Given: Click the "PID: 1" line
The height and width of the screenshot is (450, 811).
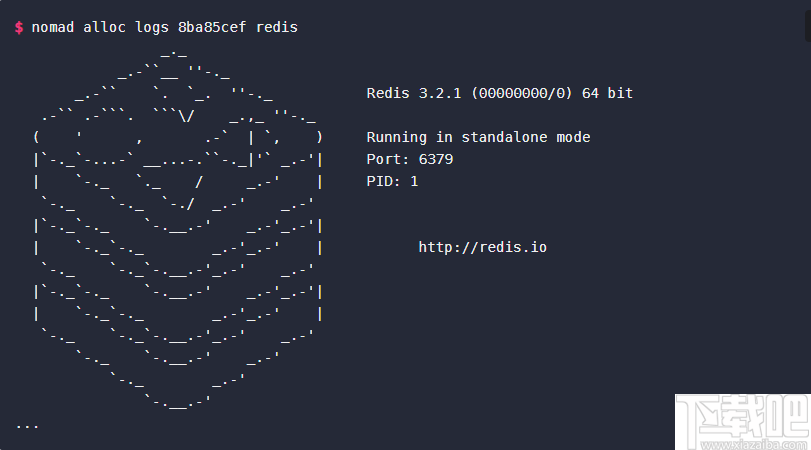Looking at the screenshot, I should click(393, 182).
